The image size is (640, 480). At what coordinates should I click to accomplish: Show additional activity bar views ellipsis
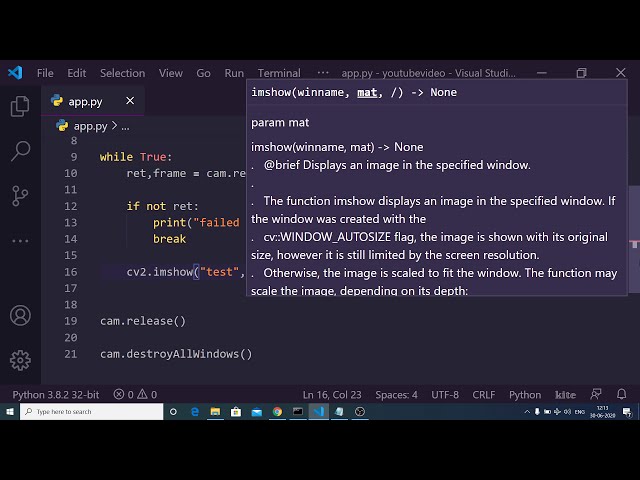pyautogui.click(x=20, y=241)
